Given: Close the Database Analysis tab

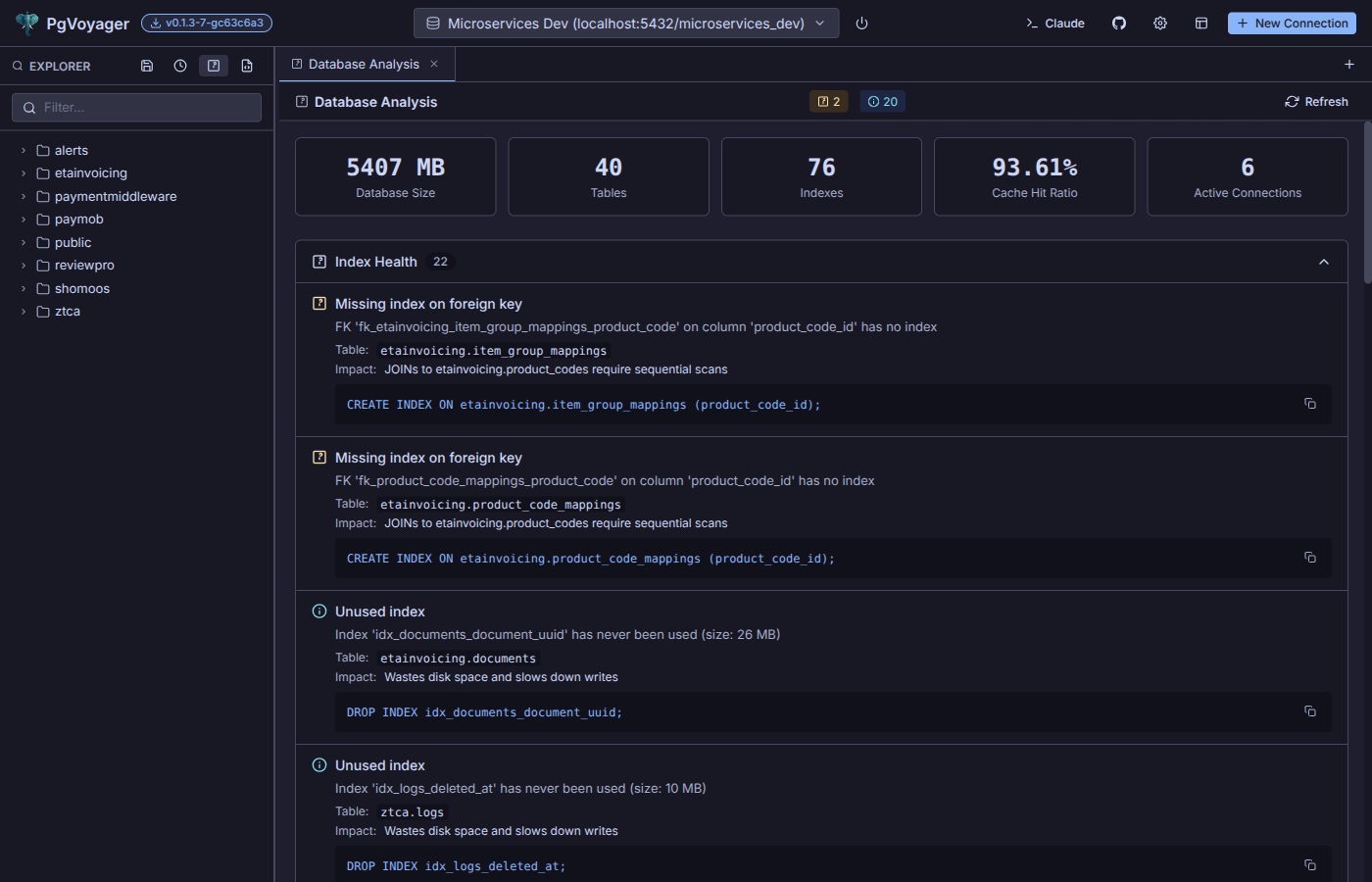Looking at the screenshot, I should coord(434,64).
